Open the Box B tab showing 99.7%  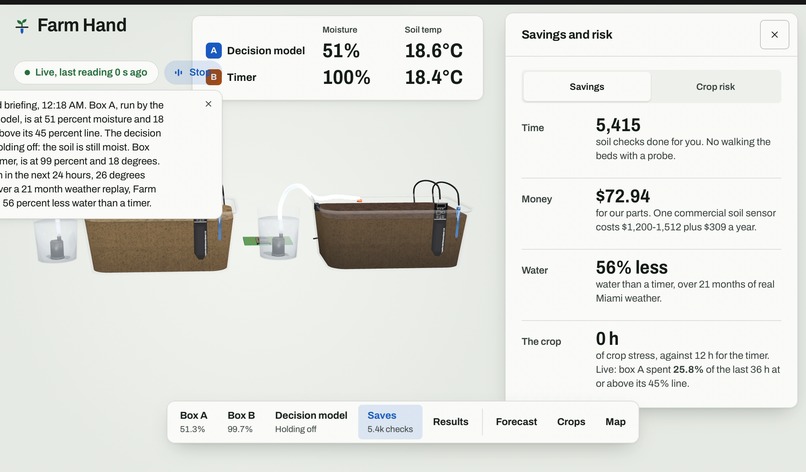click(x=241, y=422)
